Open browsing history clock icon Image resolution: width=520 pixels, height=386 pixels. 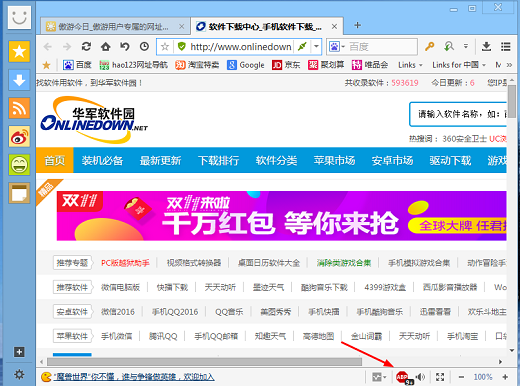pos(144,47)
